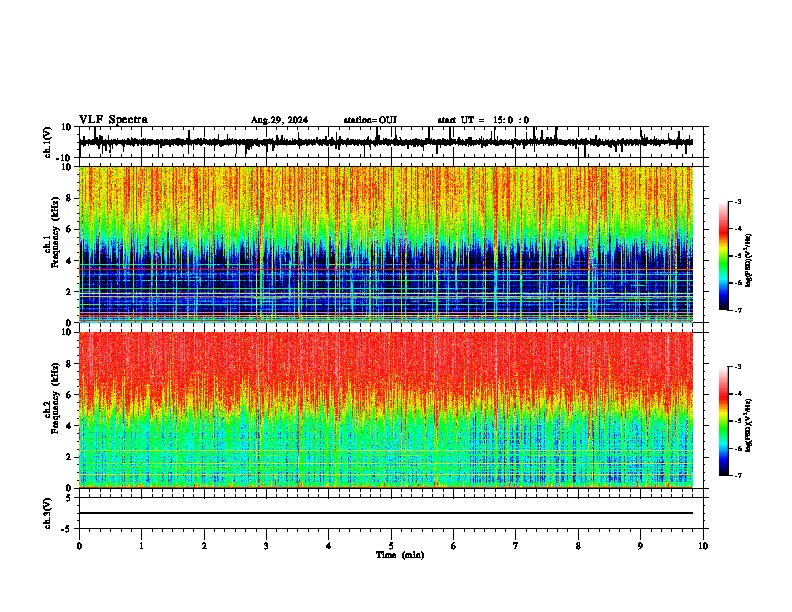Click time axis tick label "7"

516,546
